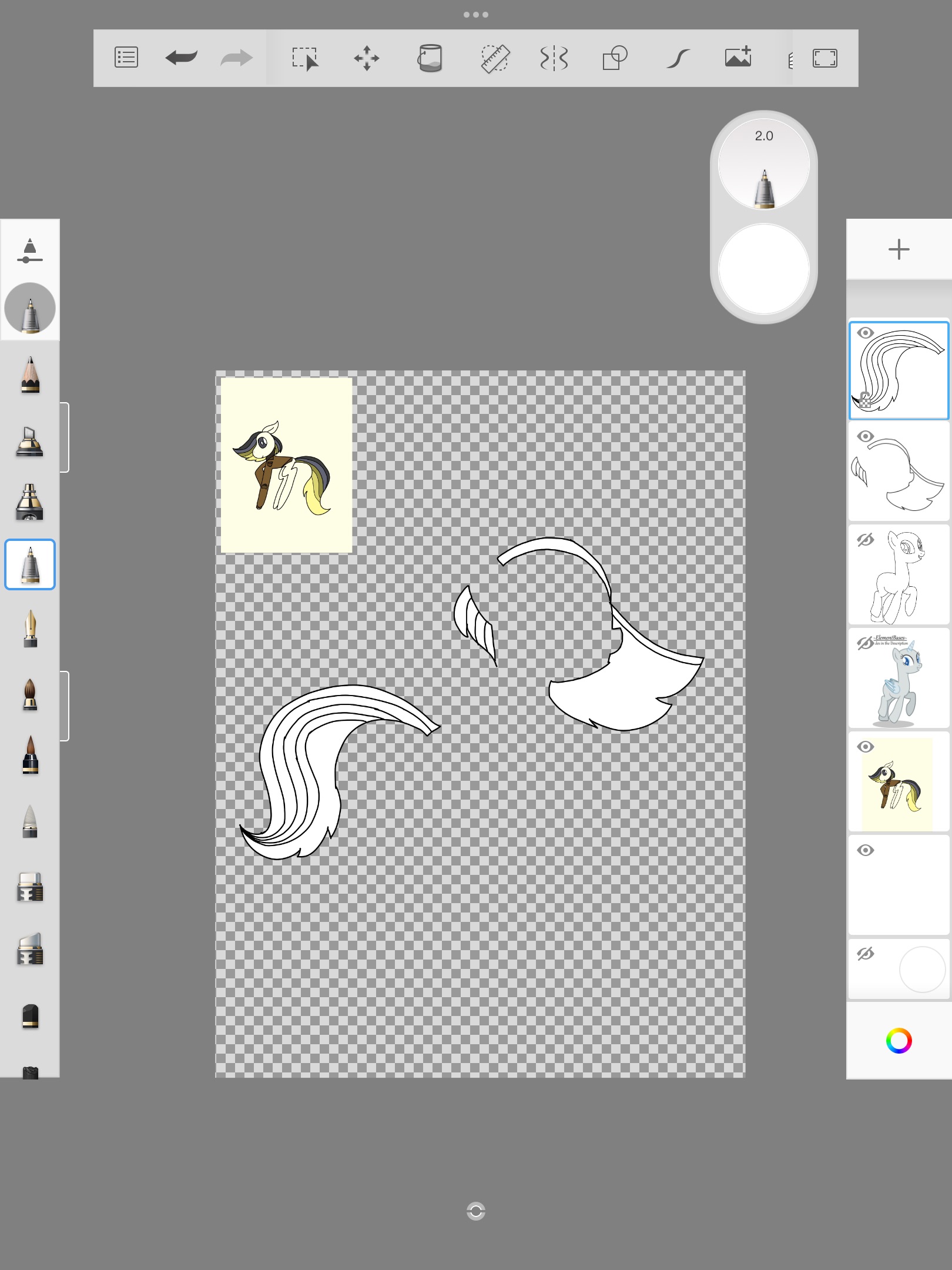Select the blank white layer thumbnail

tap(899, 885)
